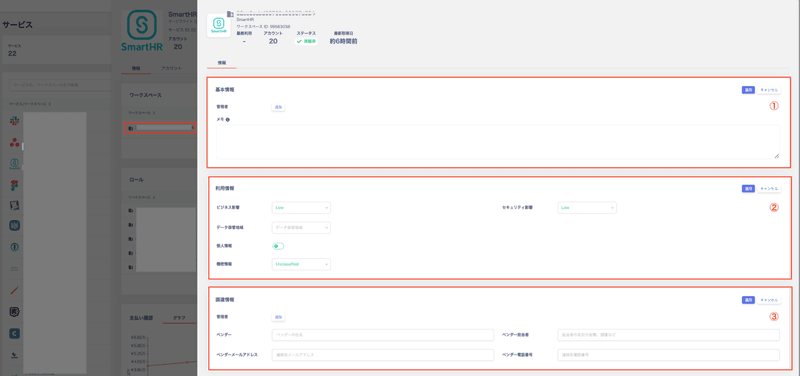Viewport: 800px width, 376px height.
Task: Toggle the 個人情報 switch
Action: pyautogui.click(x=278, y=246)
